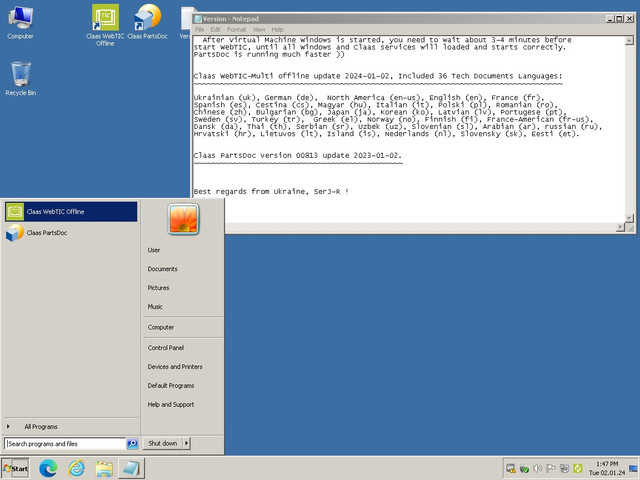Click the Shut down button
The height and width of the screenshot is (480, 640).
click(162, 443)
